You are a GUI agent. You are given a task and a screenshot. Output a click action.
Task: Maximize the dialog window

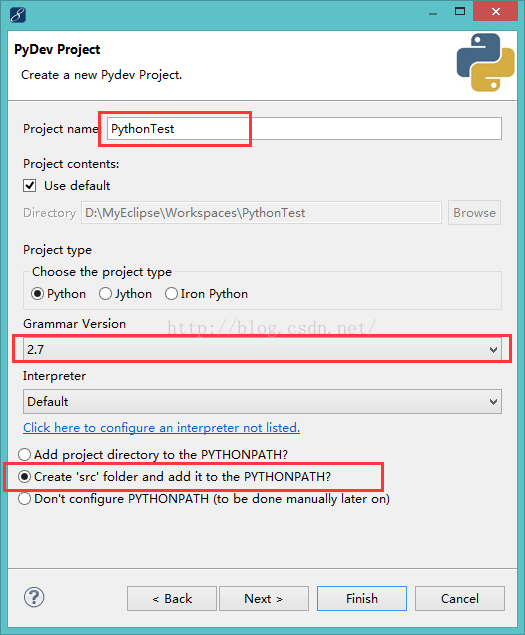pyautogui.click(x=460, y=11)
